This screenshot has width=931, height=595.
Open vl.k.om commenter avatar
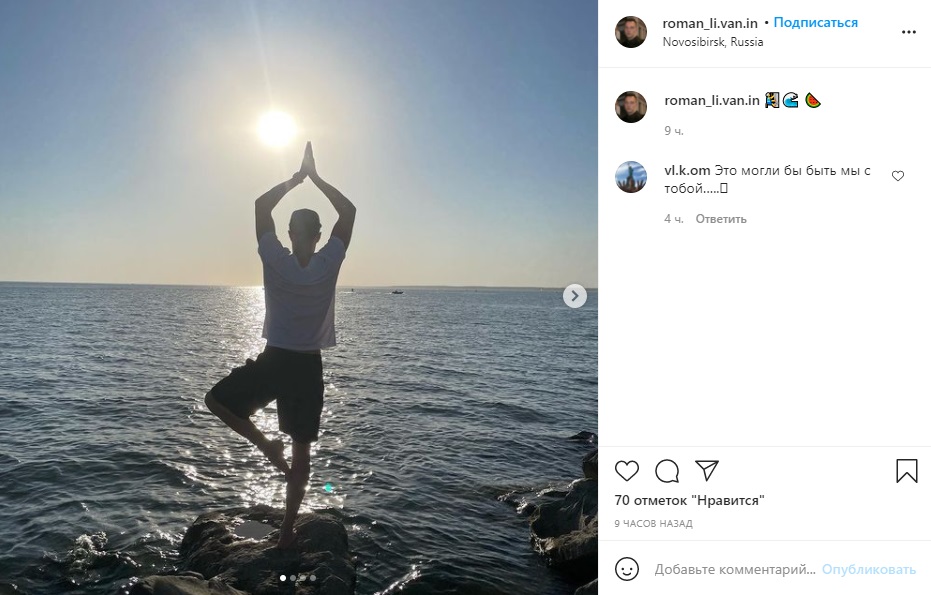[x=631, y=177]
